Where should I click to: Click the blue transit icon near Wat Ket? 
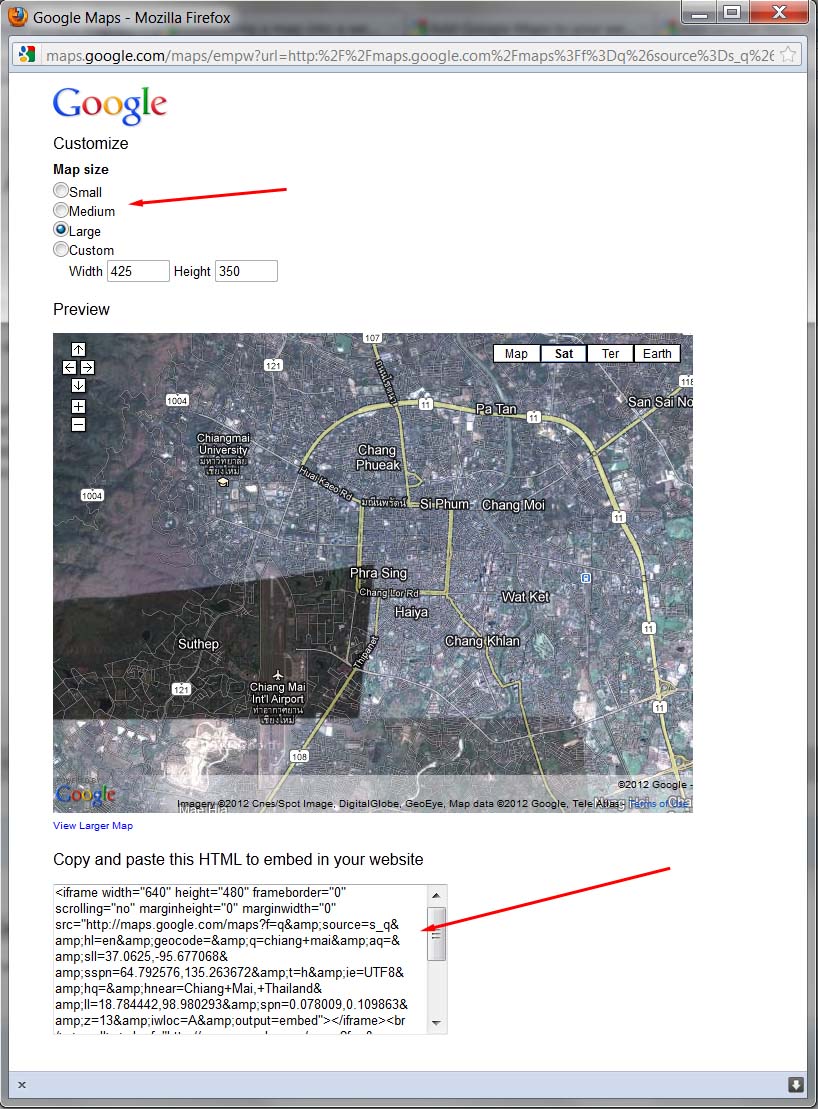point(585,578)
